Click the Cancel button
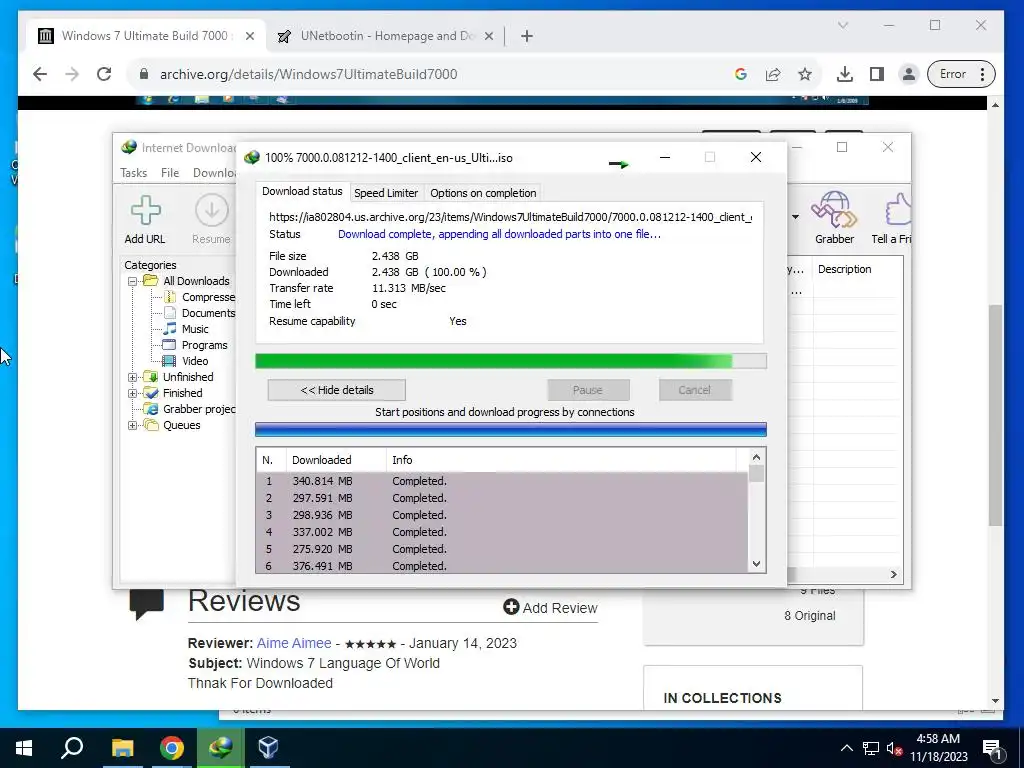 tap(694, 390)
